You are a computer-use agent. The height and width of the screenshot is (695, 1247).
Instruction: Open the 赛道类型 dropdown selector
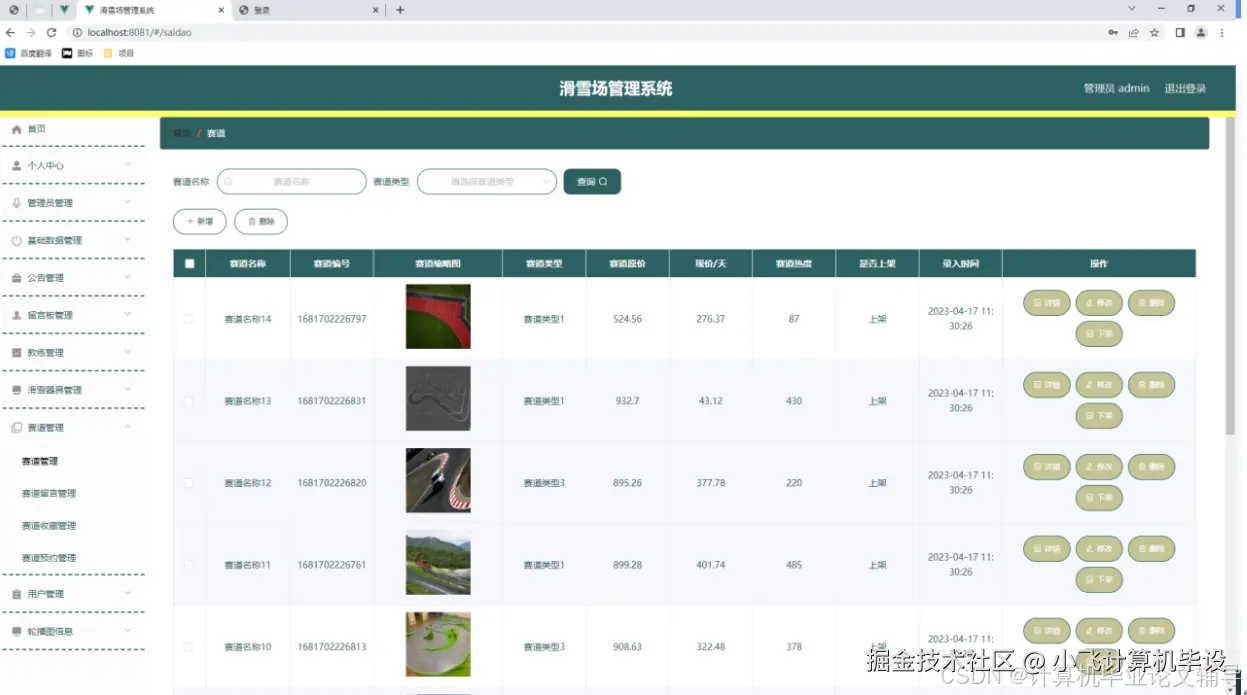point(487,182)
